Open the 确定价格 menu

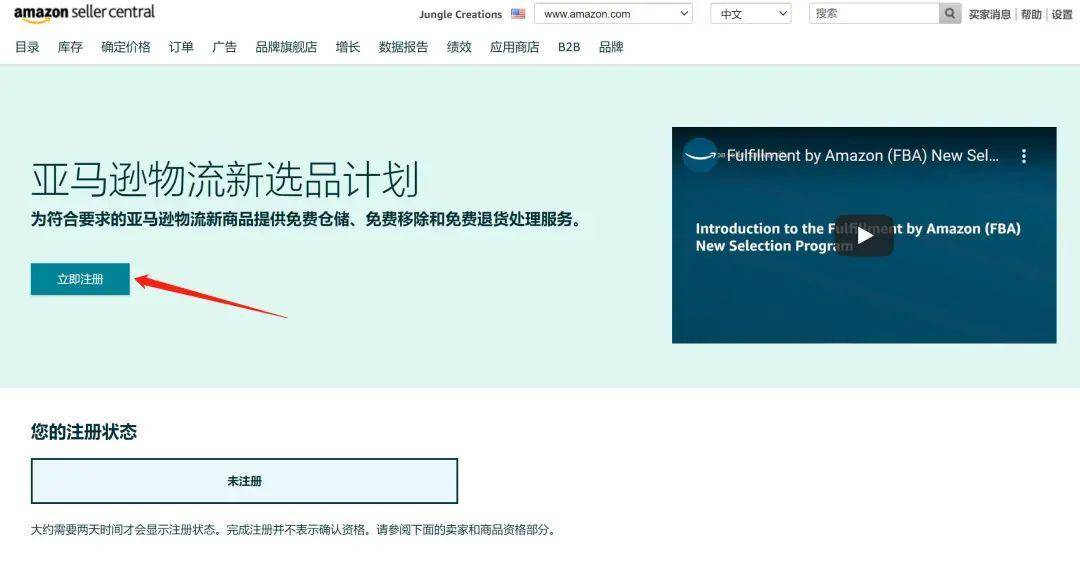point(125,47)
